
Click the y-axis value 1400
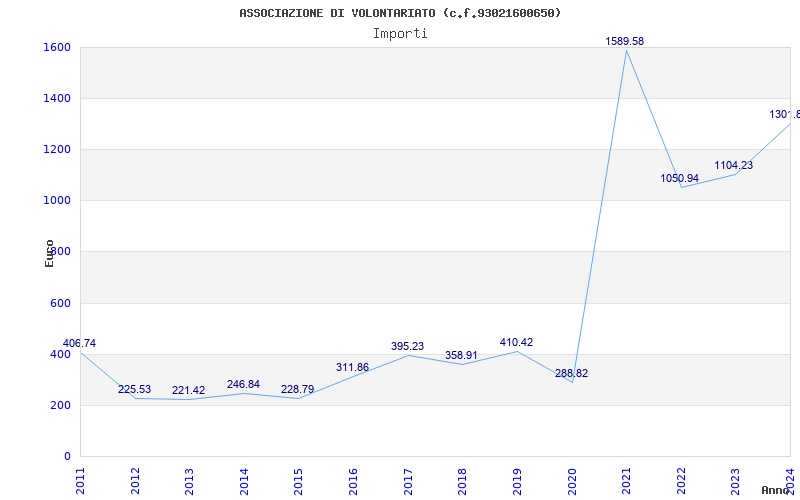coord(57,98)
